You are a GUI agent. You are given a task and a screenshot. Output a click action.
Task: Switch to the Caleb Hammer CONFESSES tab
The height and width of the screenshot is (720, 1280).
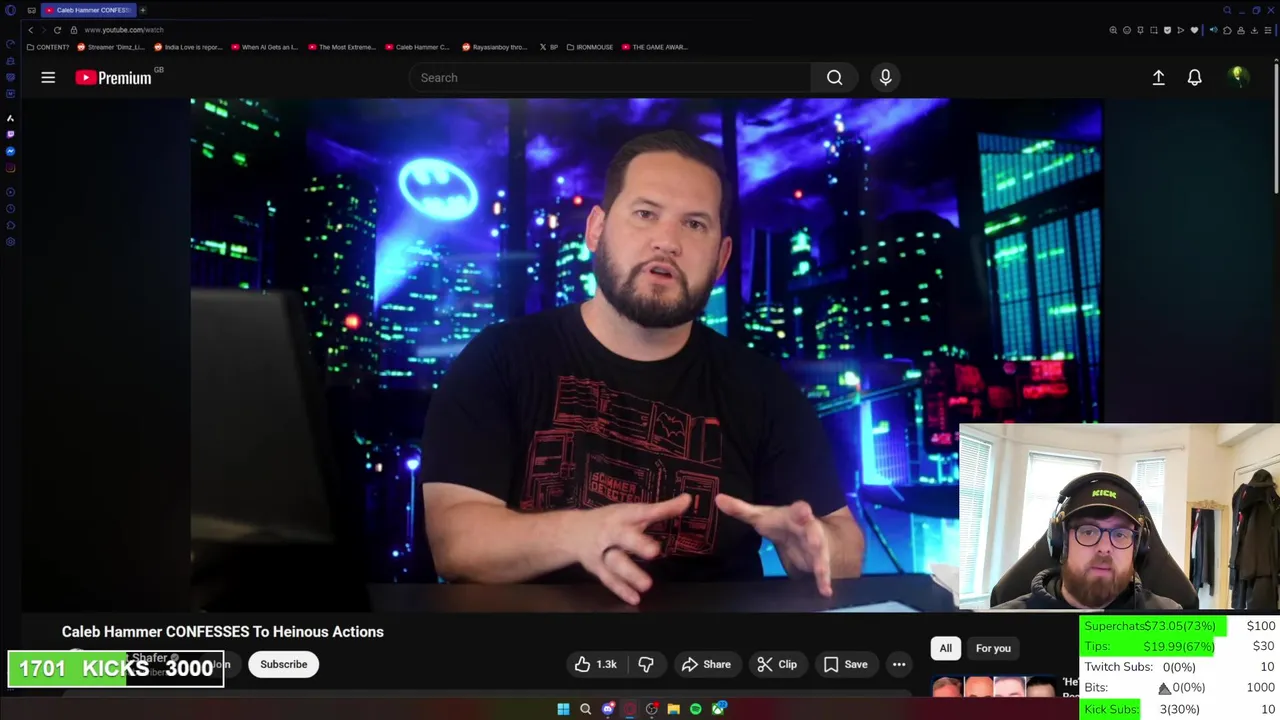click(x=88, y=10)
